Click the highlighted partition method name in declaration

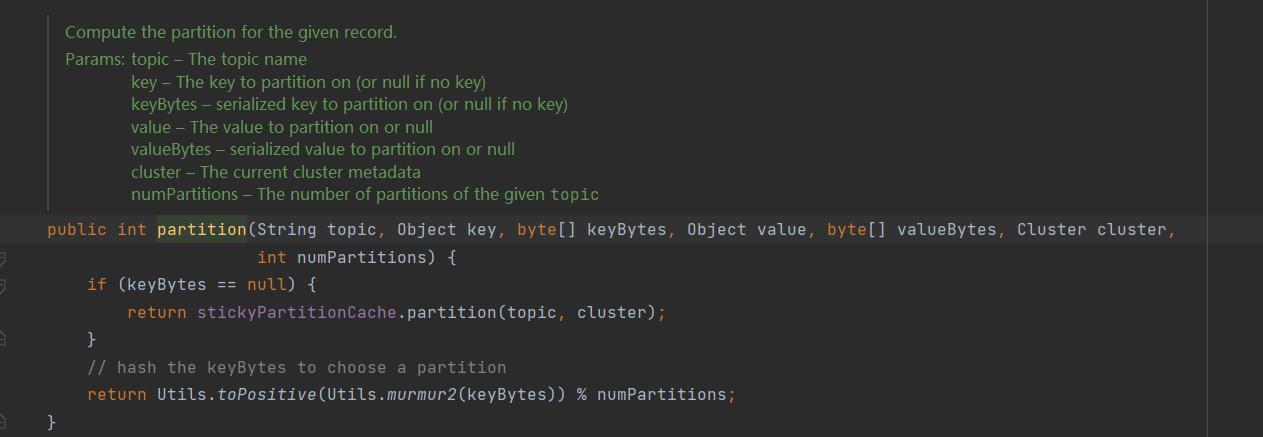(201, 230)
